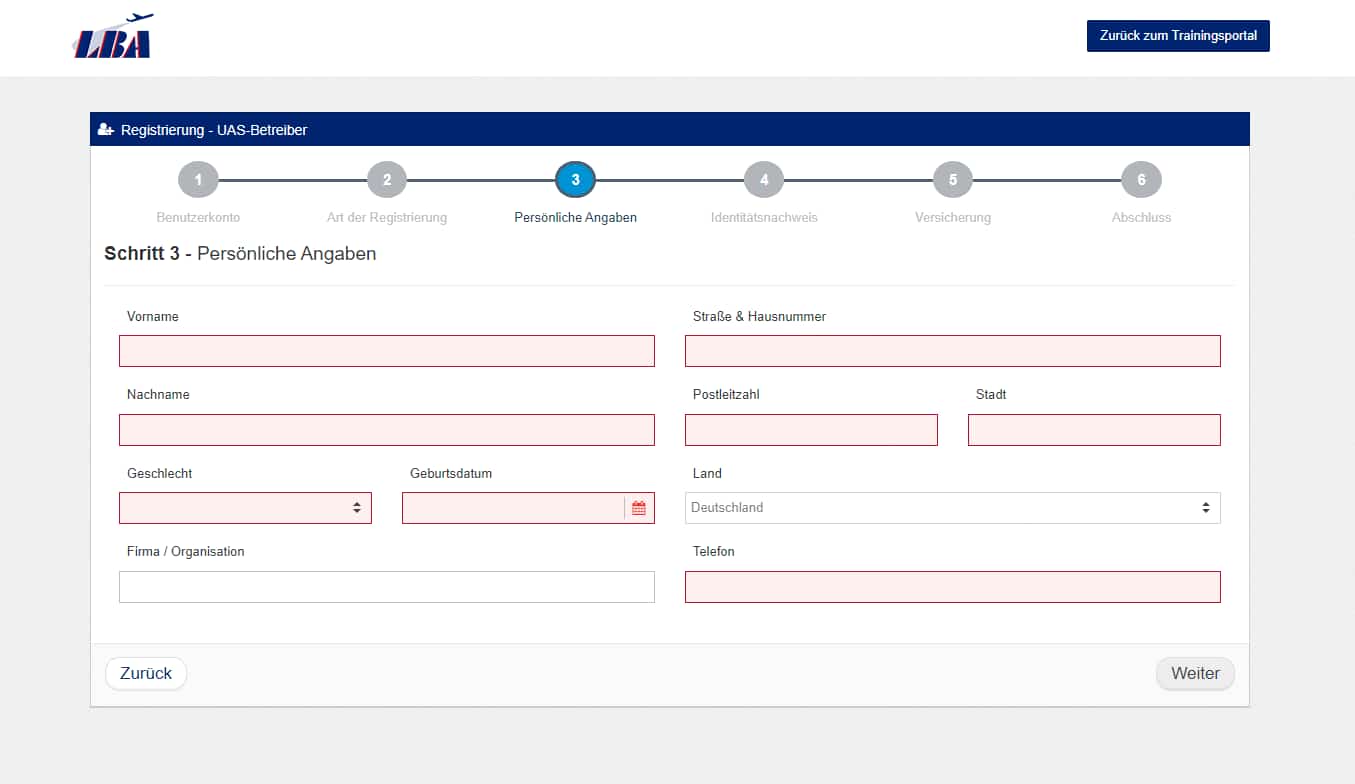The width and height of the screenshot is (1355, 784).
Task: Click the Versicherung step label
Action: pyautogui.click(x=953, y=217)
